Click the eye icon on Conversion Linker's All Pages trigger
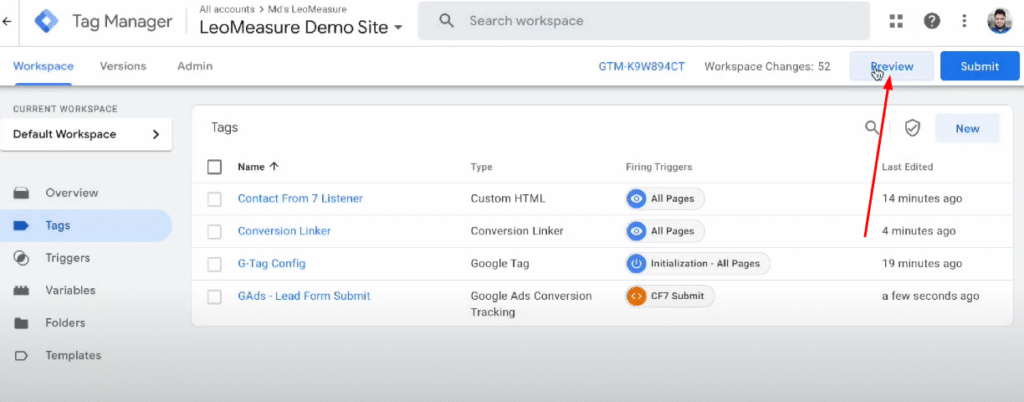 point(636,231)
